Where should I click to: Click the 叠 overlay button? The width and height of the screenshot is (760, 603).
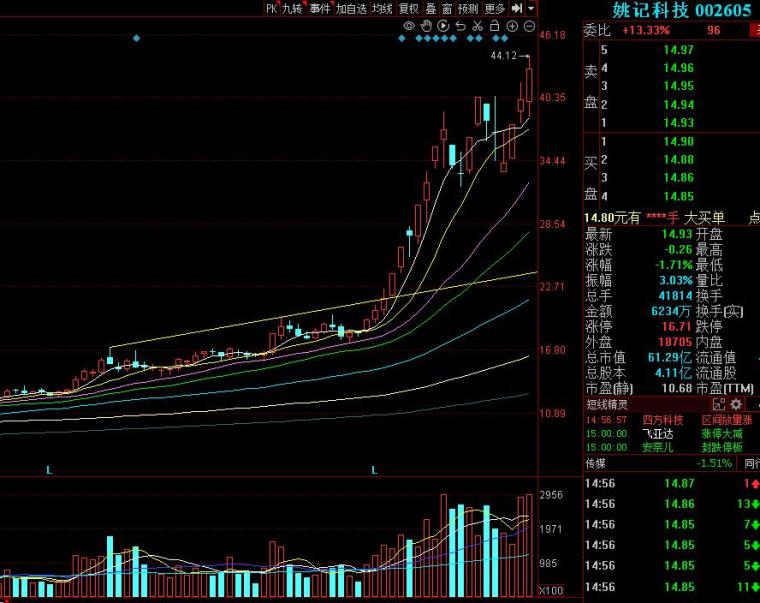tap(431, 8)
